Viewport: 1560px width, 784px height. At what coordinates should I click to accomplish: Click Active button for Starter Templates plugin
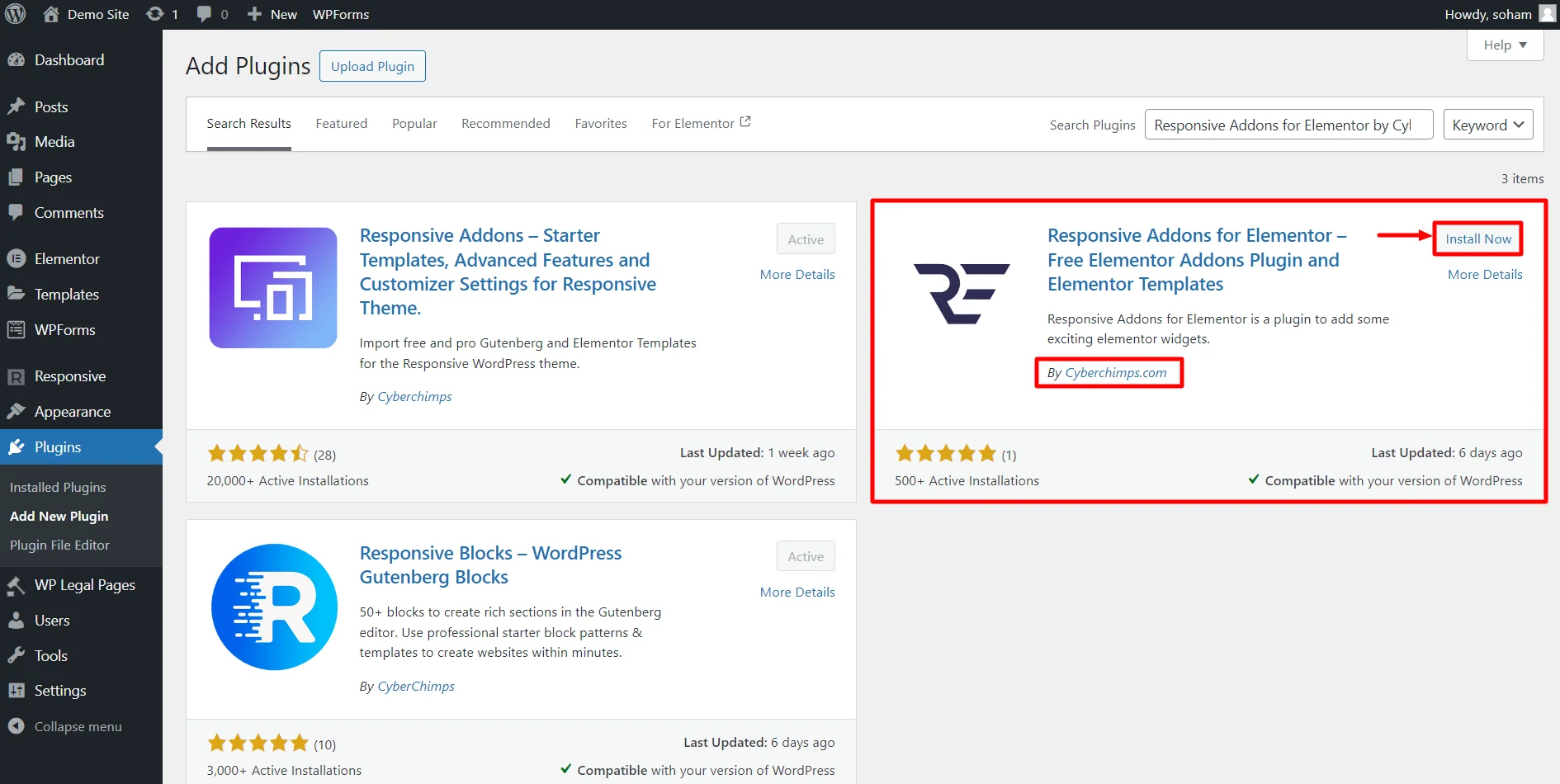[806, 239]
